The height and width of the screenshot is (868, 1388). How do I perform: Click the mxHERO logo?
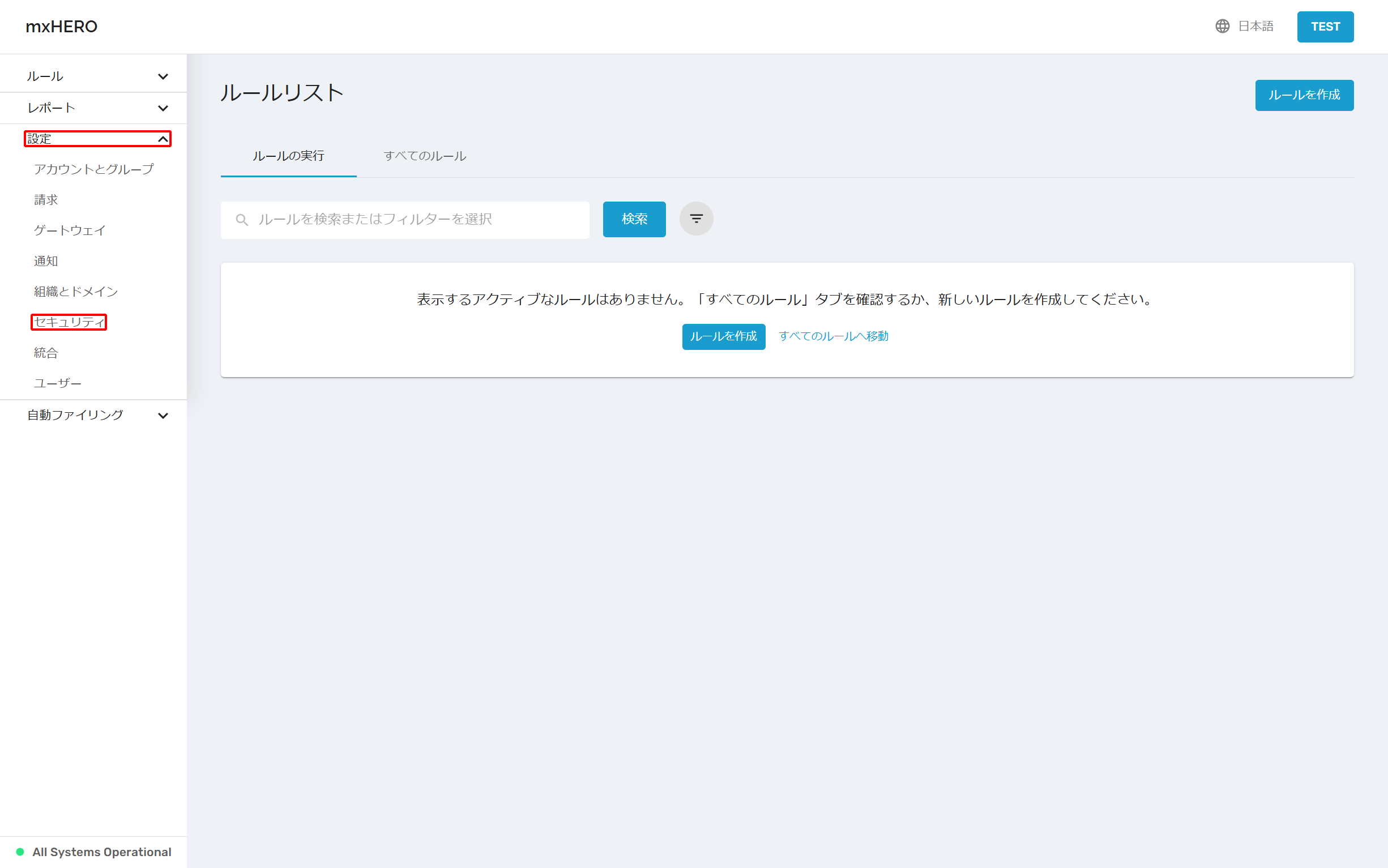61,27
